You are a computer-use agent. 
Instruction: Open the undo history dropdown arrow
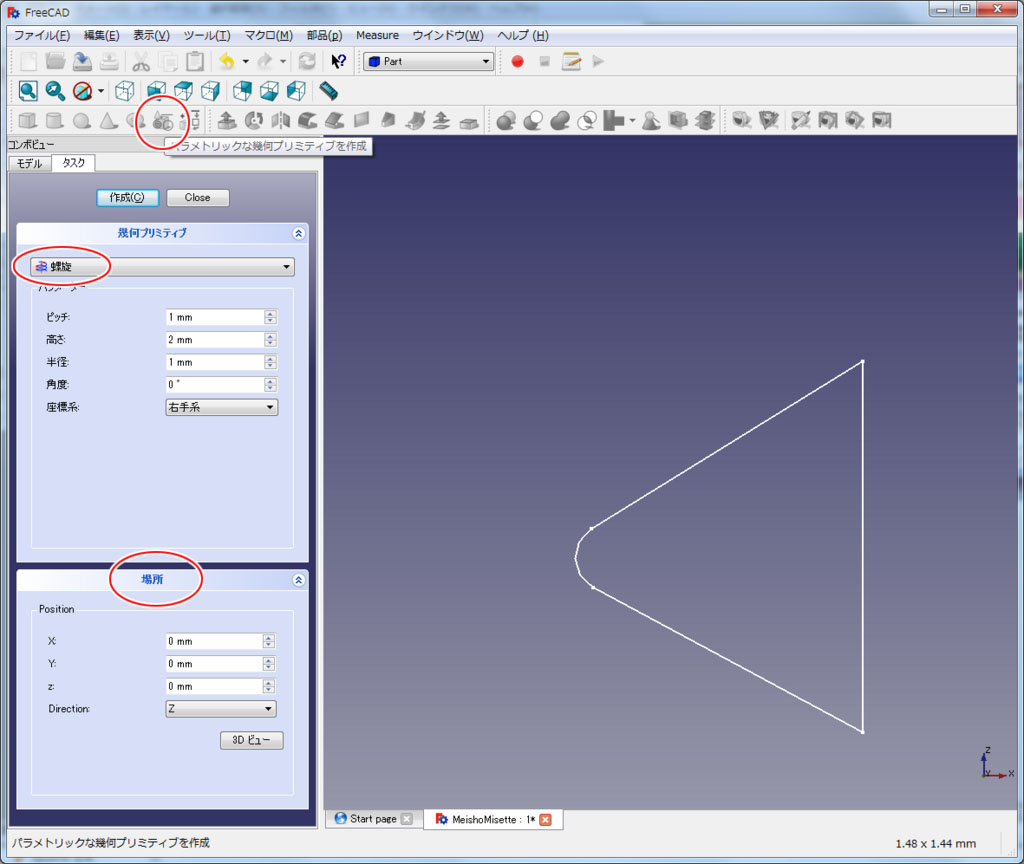pyautogui.click(x=246, y=61)
